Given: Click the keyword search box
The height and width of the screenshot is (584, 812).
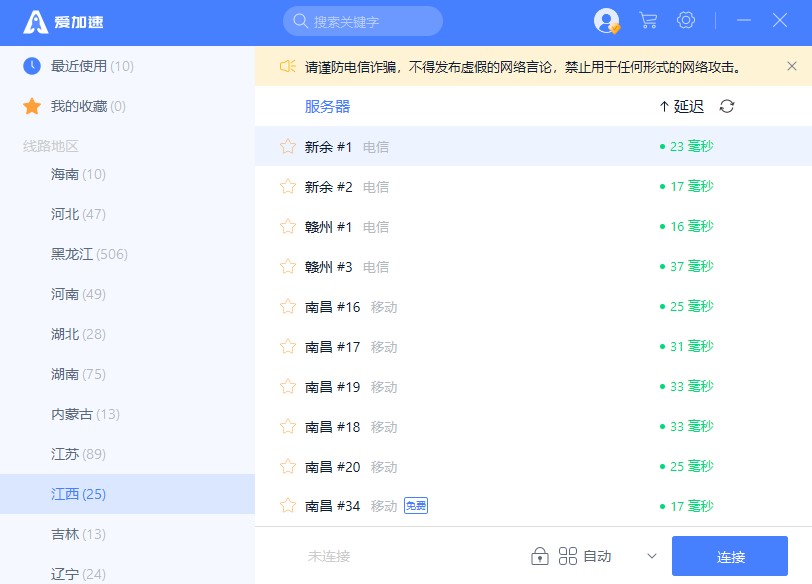Looking at the screenshot, I should [364, 21].
